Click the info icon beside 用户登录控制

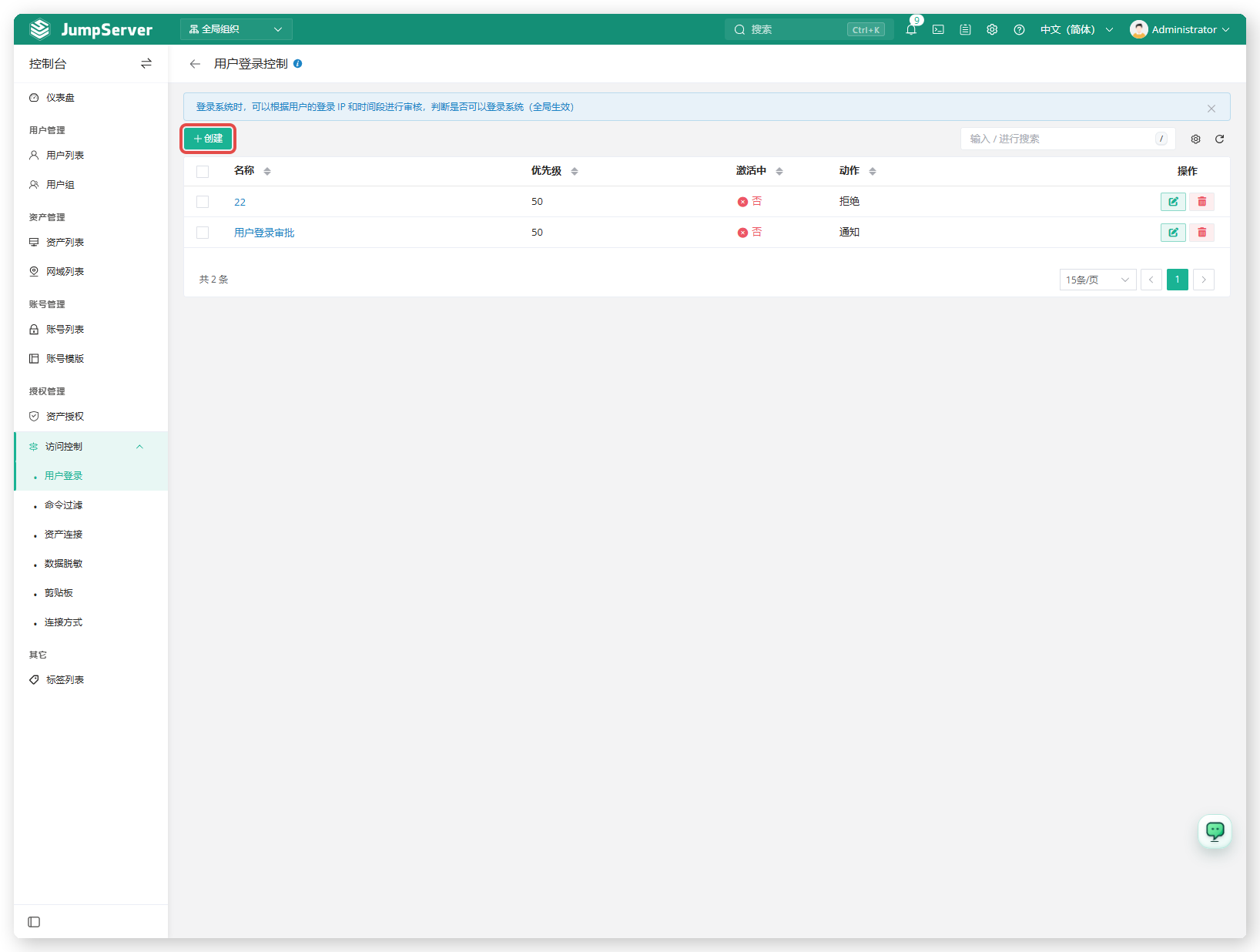click(297, 64)
